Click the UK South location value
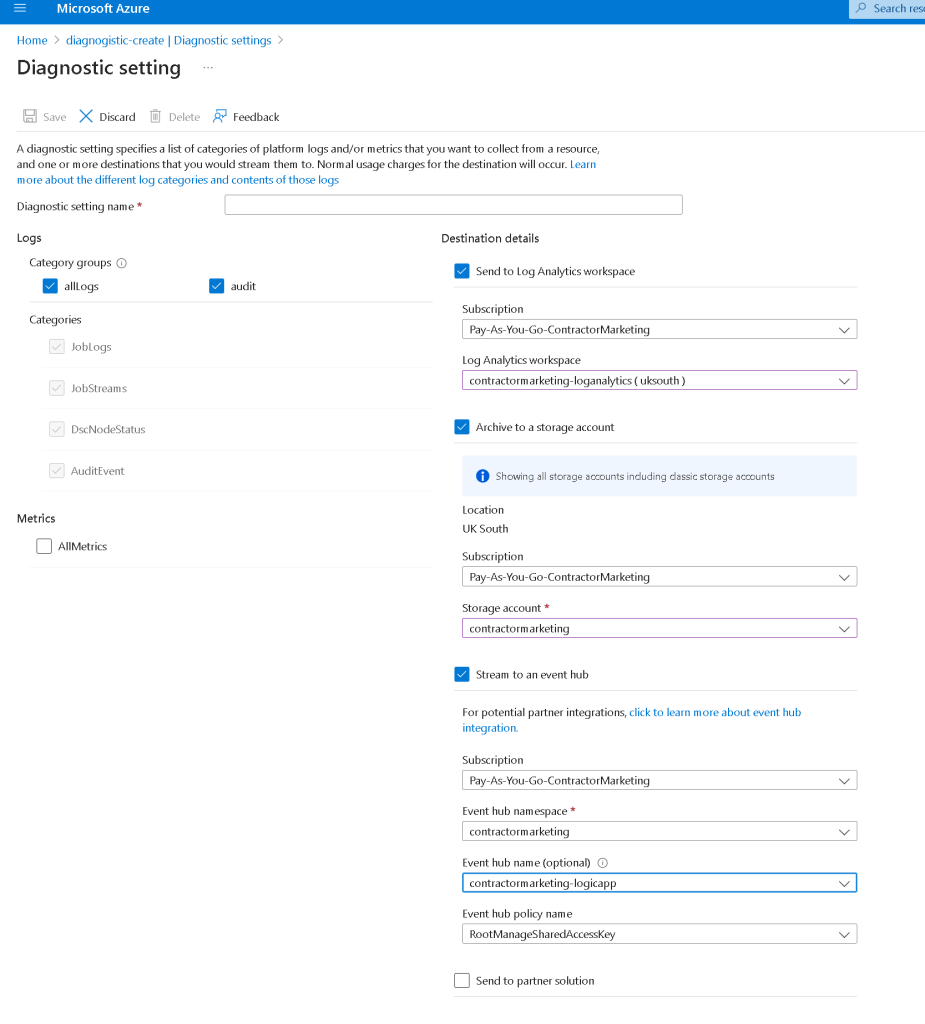This screenshot has height=1024, width=925. click(x=485, y=529)
